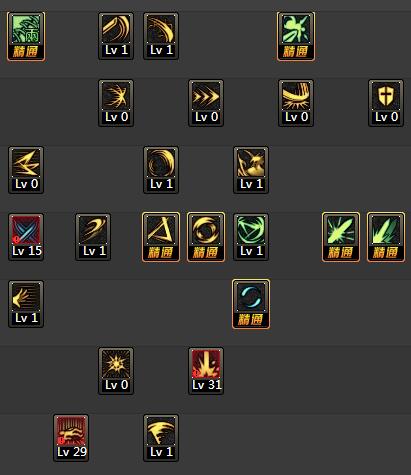Viewport: 411px width, 475px height.
Task: Select the rightmost green feather mastered skill
Action: tap(386, 237)
